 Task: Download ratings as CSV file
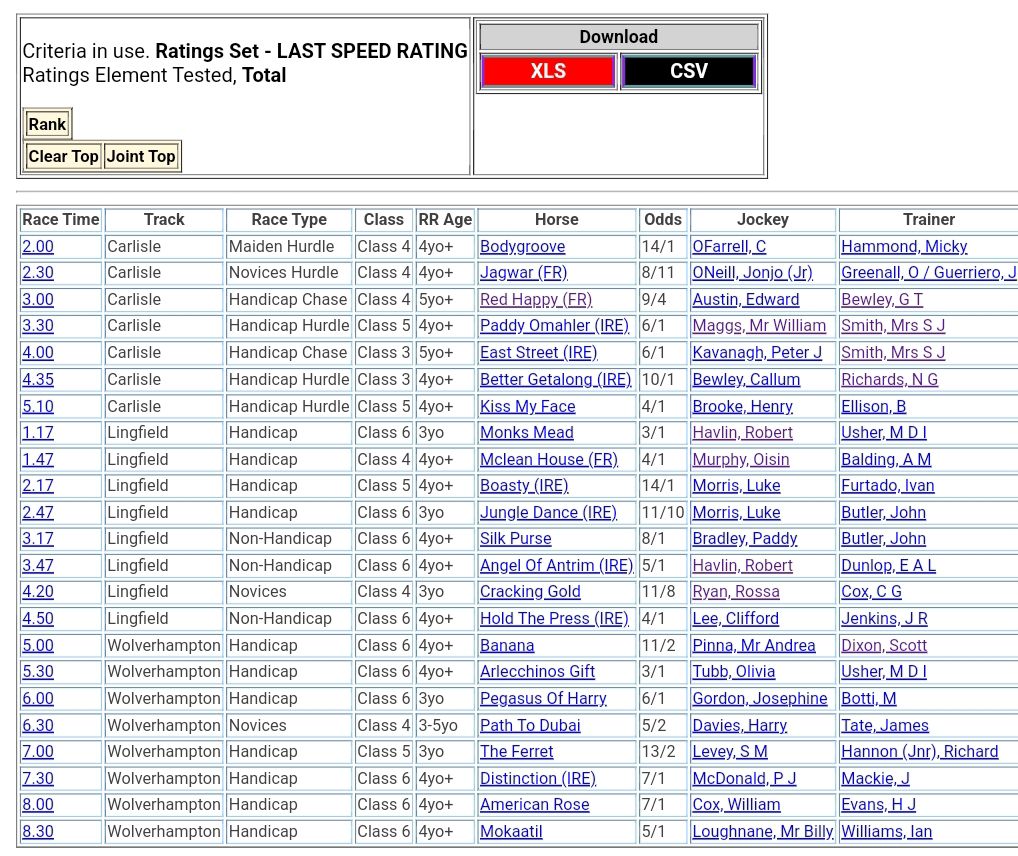coord(688,71)
